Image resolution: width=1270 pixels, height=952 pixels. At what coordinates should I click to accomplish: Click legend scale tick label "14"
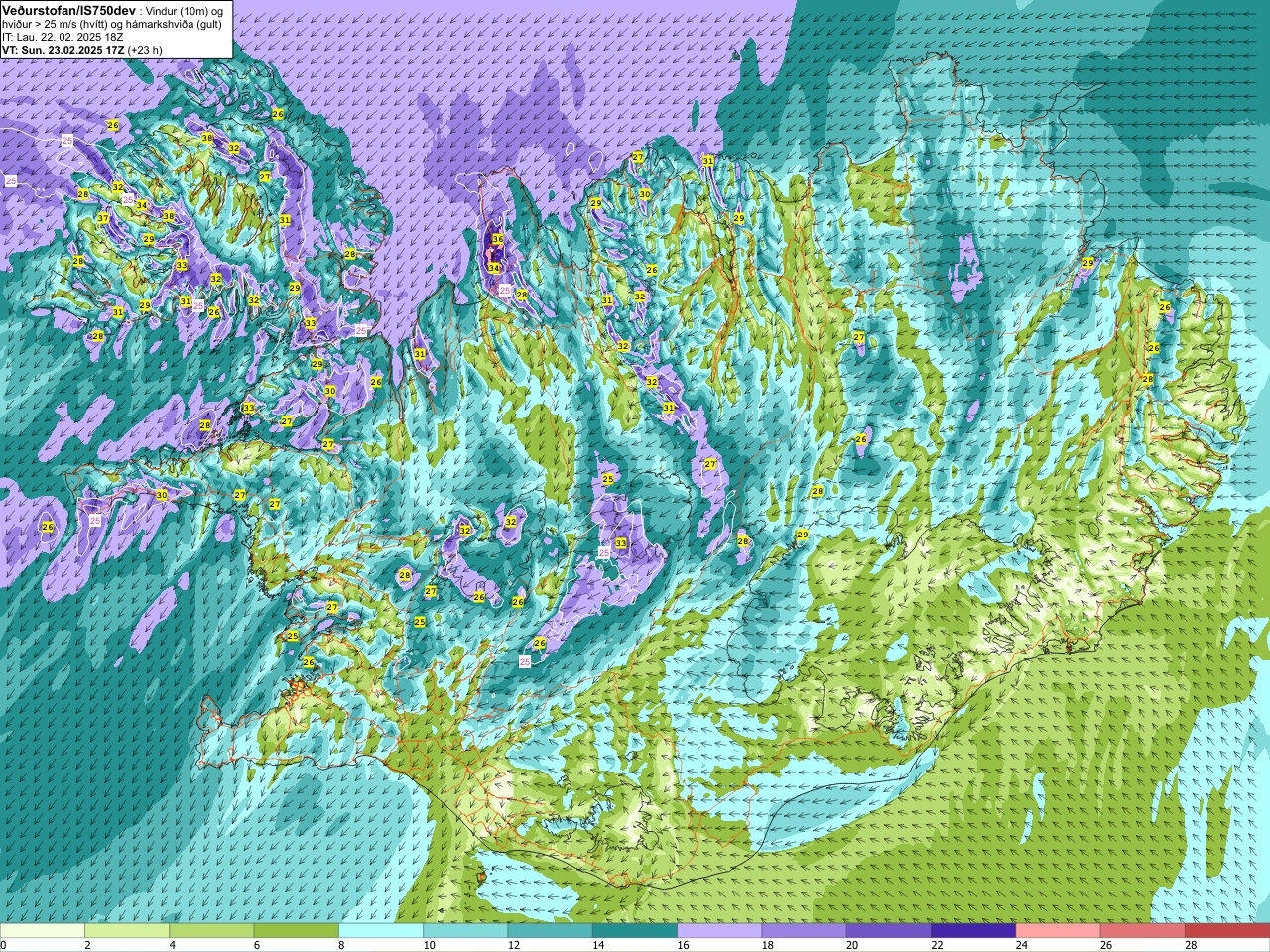pyautogui.click(x=598, y=945)
